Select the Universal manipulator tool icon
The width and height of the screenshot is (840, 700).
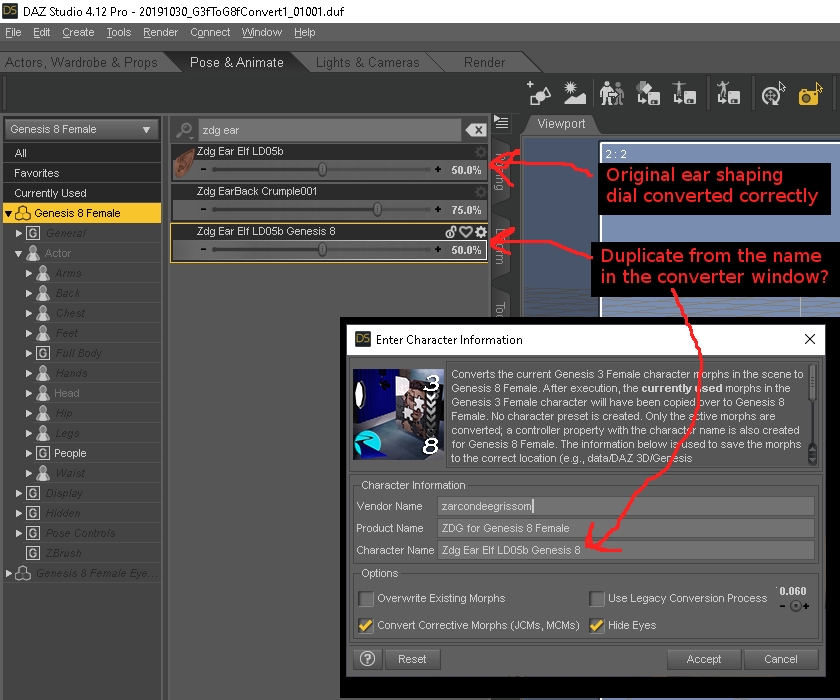coord(773,93)
